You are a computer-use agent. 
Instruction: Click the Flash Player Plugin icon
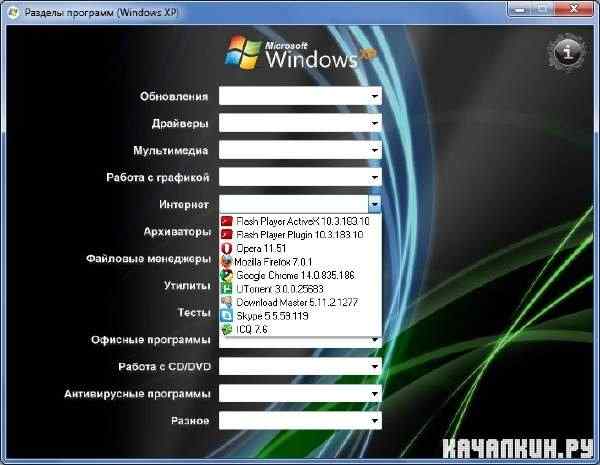(227, 234)
